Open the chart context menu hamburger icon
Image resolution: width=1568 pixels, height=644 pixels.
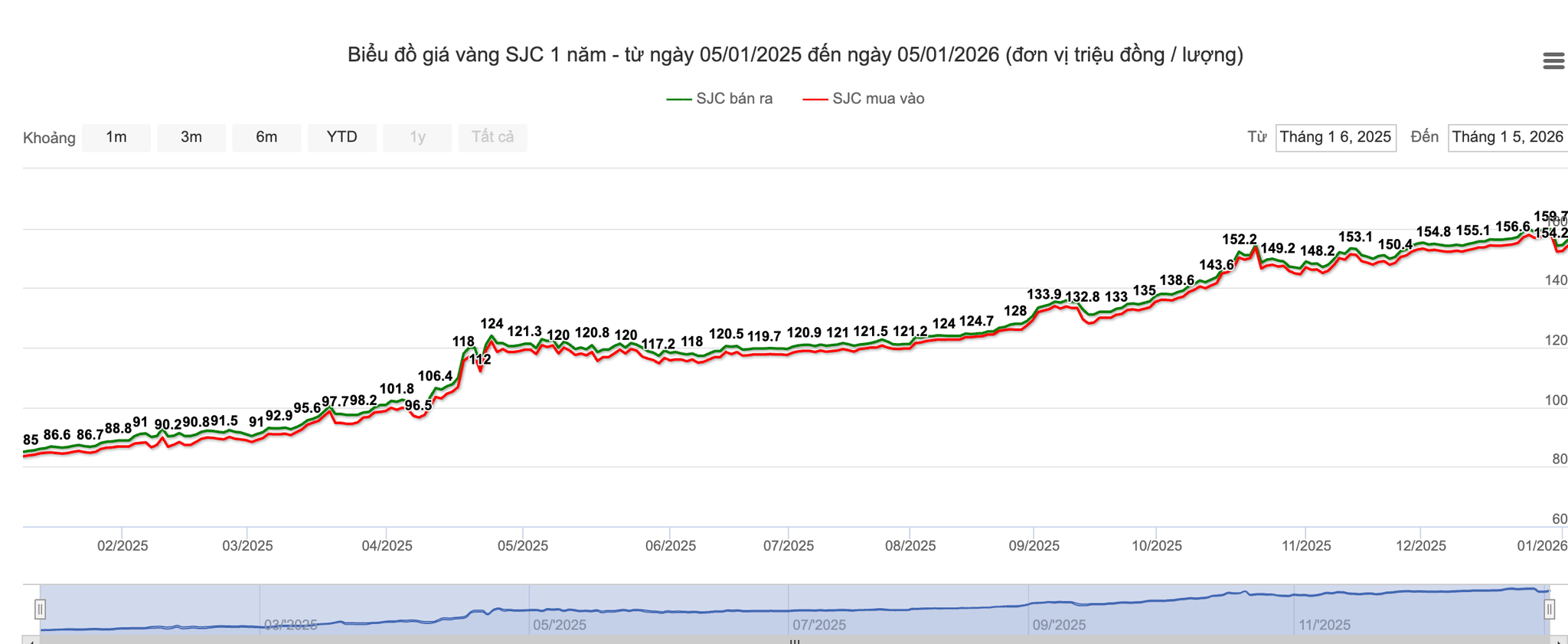click(x=1553, y=61)
